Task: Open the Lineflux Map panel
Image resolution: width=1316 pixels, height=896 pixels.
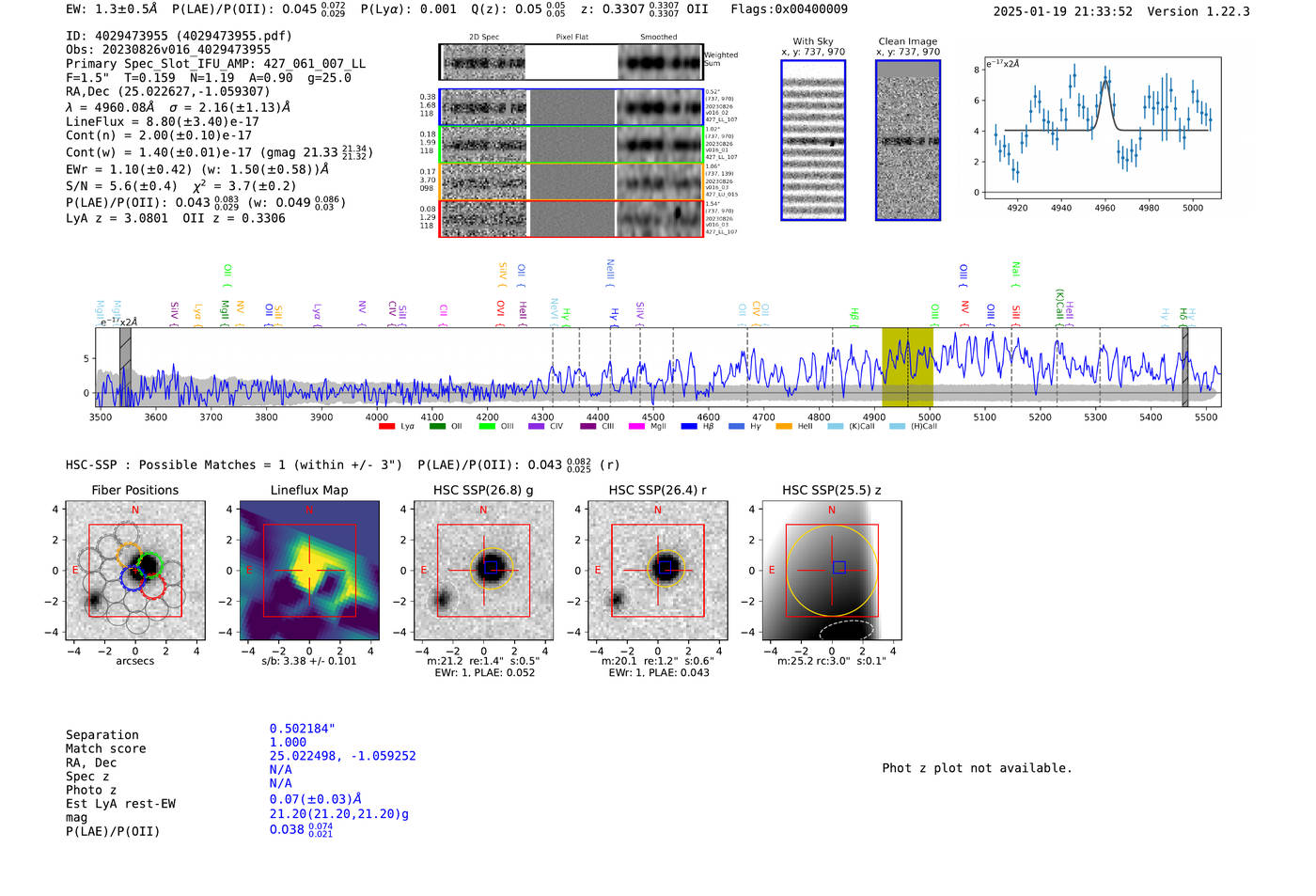Action: tap(309, 571)
